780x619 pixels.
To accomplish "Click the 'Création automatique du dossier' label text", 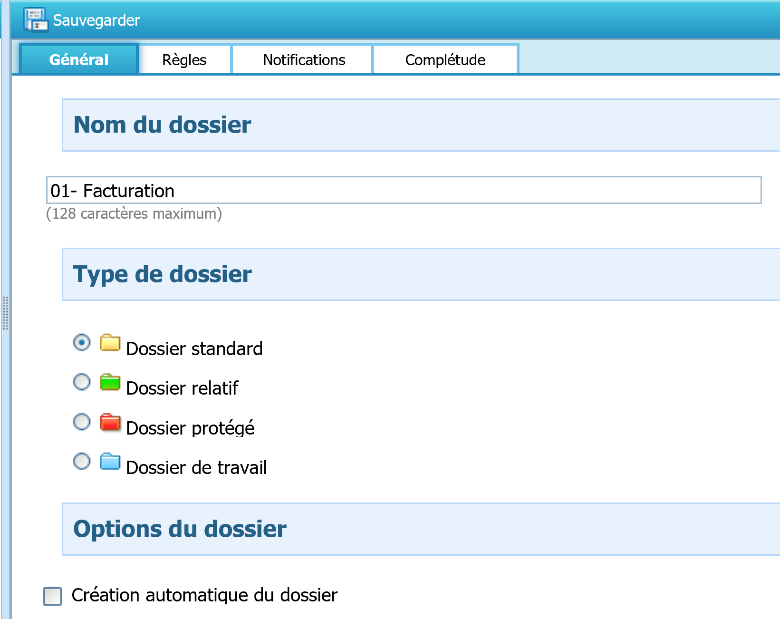I will [204, 595].
